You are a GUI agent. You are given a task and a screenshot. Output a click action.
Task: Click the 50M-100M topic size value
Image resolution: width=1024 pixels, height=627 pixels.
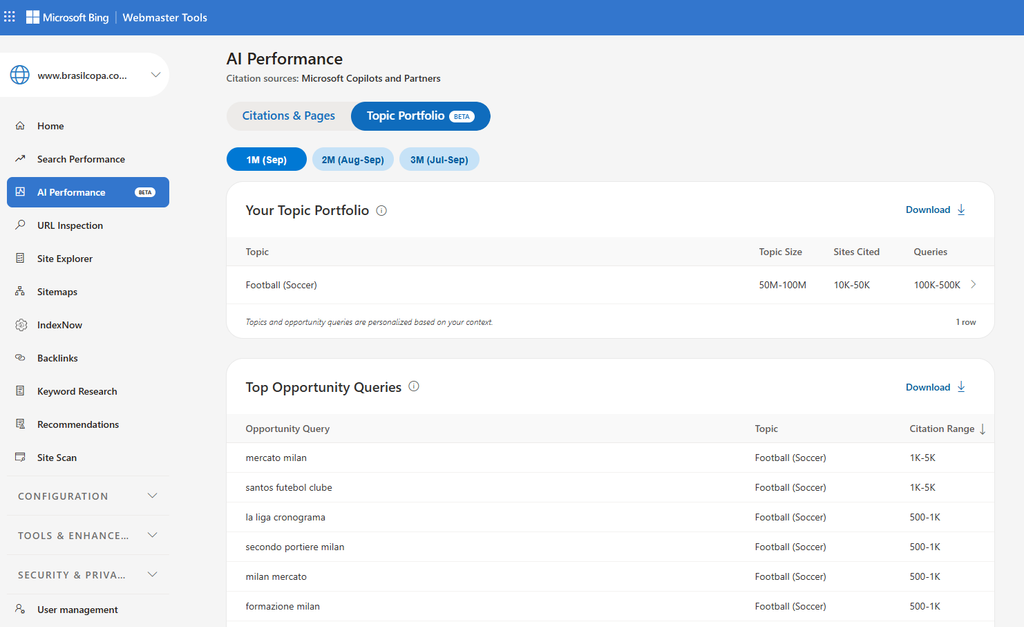tap(782, 285)
